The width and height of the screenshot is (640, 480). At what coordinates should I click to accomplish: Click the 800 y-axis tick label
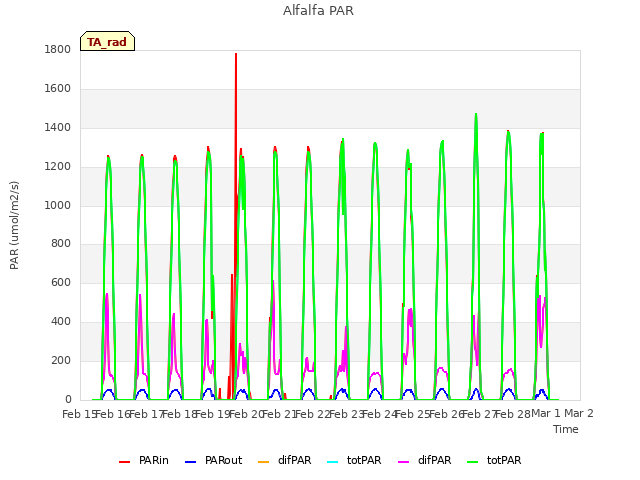point(61,244)
